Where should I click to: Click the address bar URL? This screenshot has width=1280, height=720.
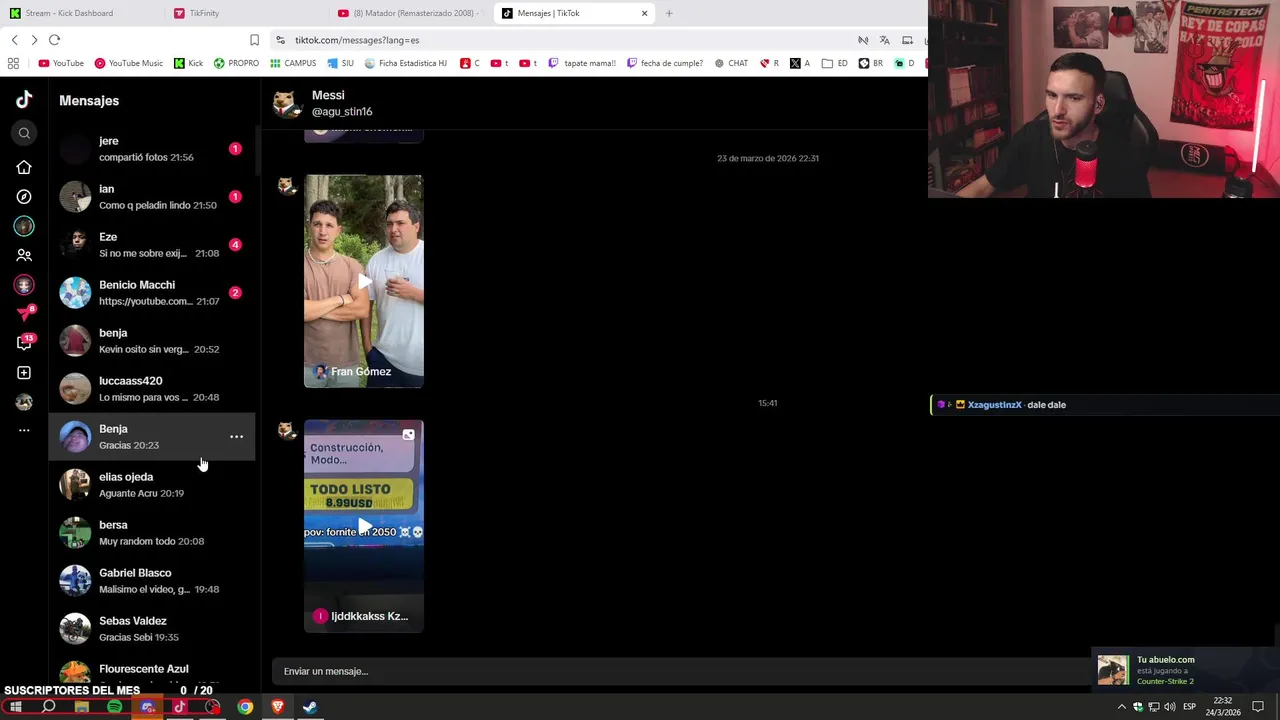(357, 40)
